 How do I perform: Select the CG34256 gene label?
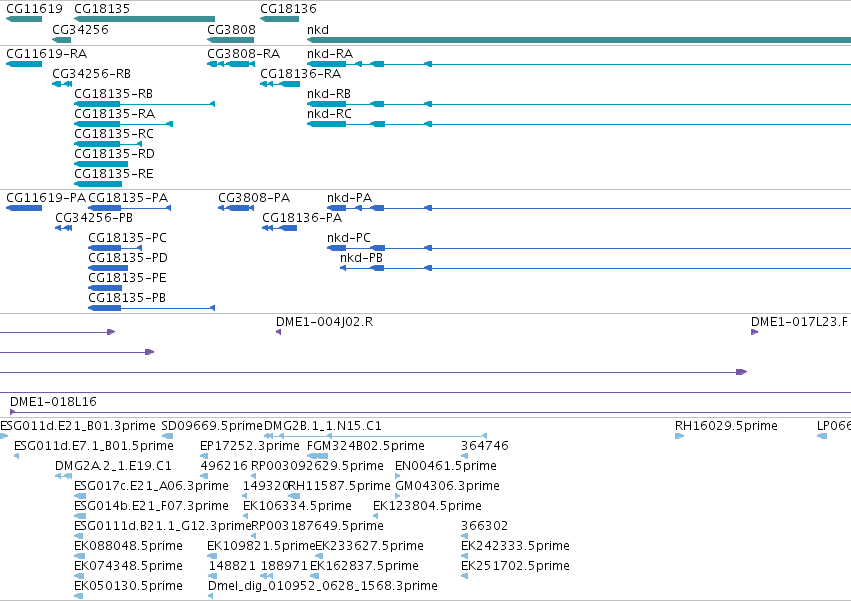80,29
